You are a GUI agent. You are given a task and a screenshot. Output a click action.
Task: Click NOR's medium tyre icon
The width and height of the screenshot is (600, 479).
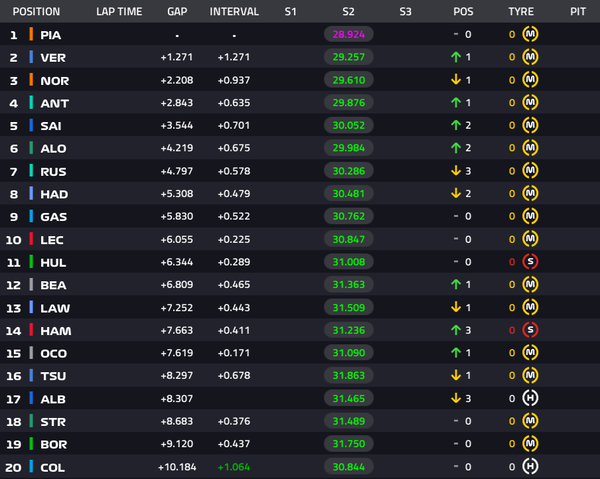click(530, 80)
